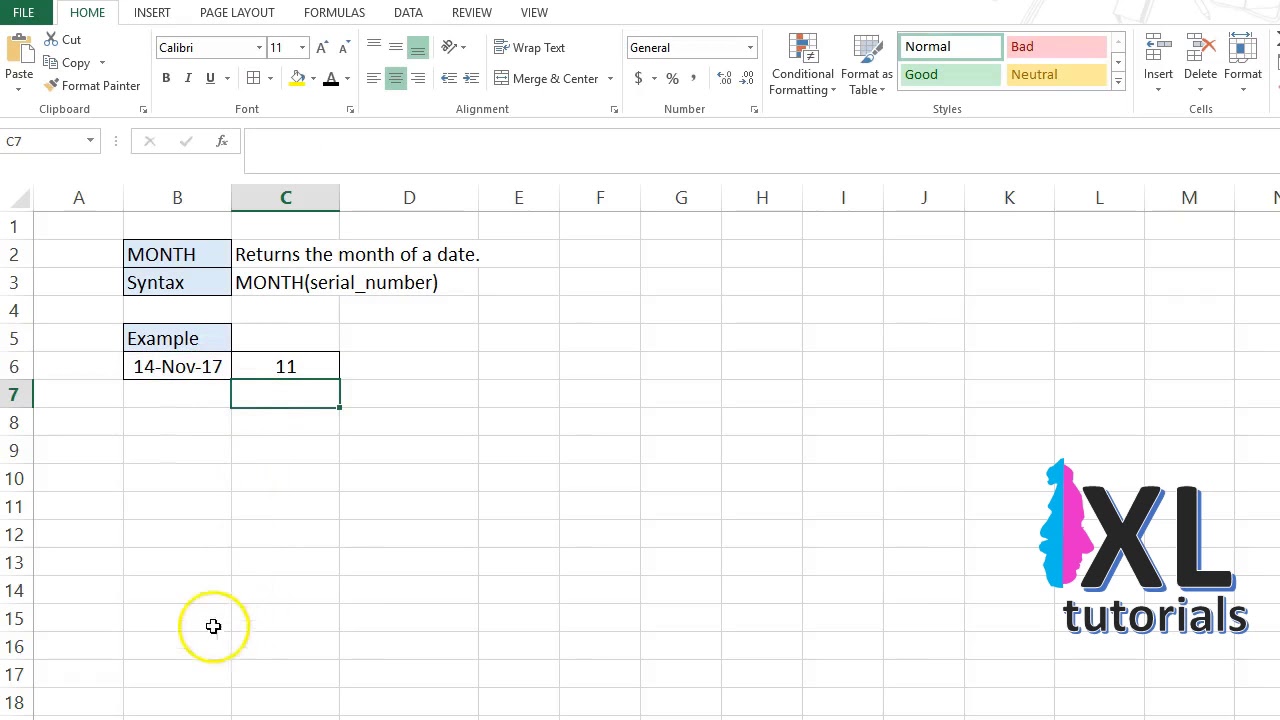
Task: Open Number dialog box launcher
Action: 754,110
